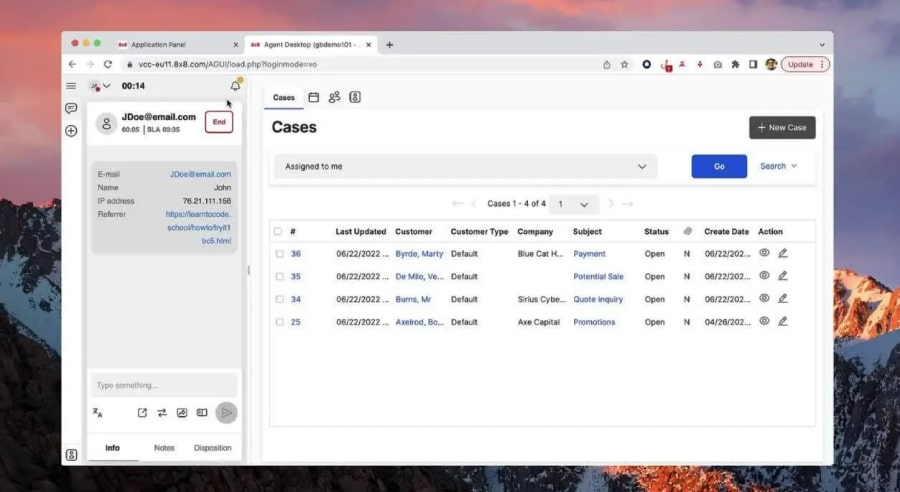Open the browser extensions puzzle icon

click(x=735, y=65)
